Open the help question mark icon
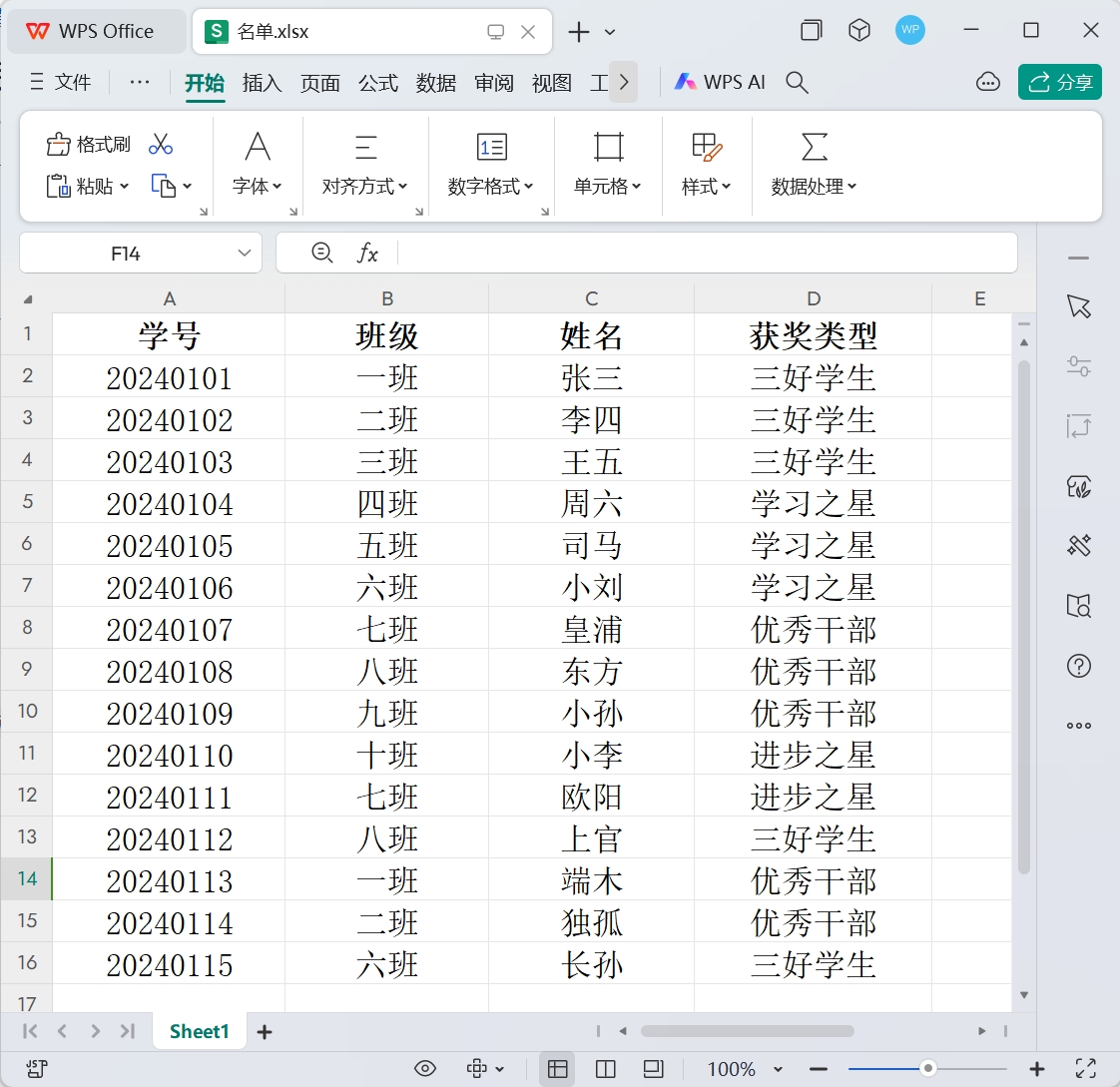 [x=1078, y=666]
